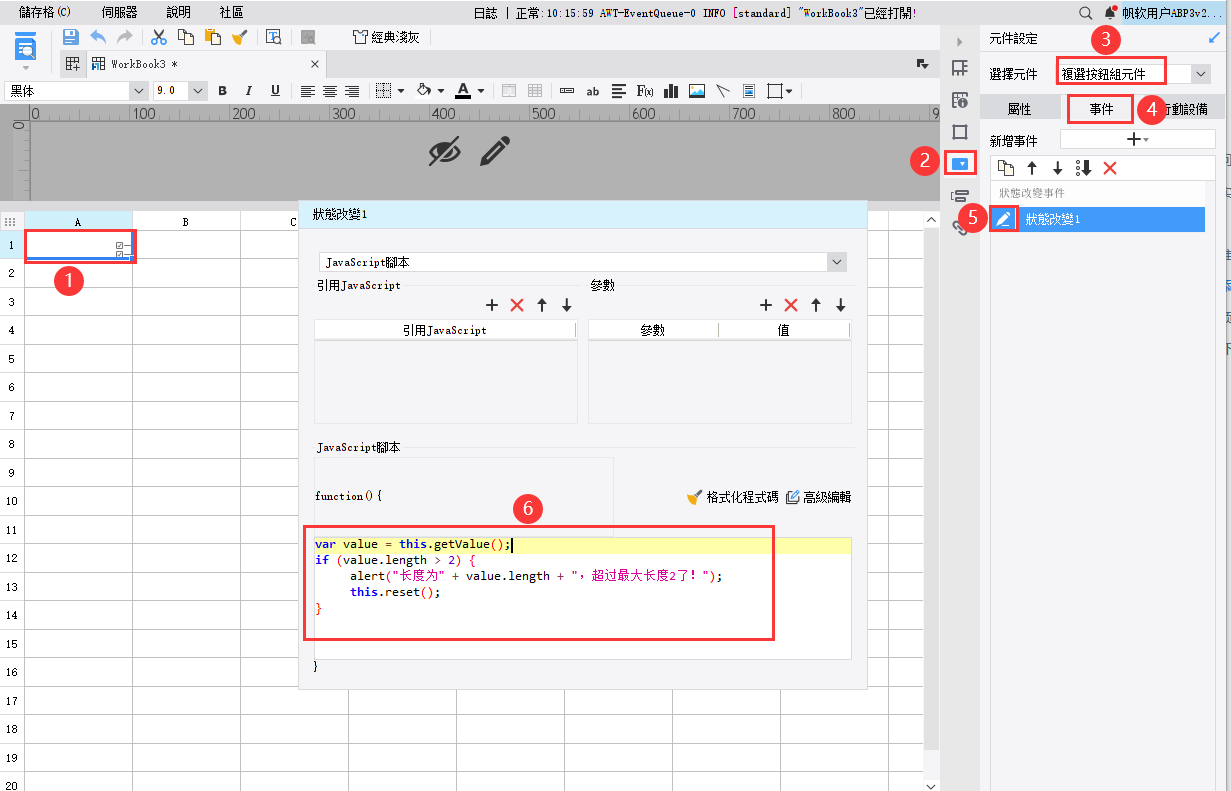Paste clipboard contents

(x=212, y=37)
